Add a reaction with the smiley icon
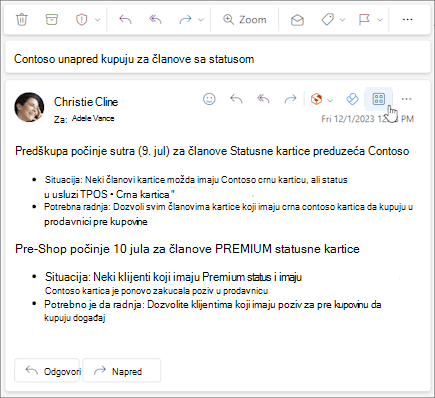Viewport: 435px width, 398px height. pyautogui.click(x=209, y=99)
